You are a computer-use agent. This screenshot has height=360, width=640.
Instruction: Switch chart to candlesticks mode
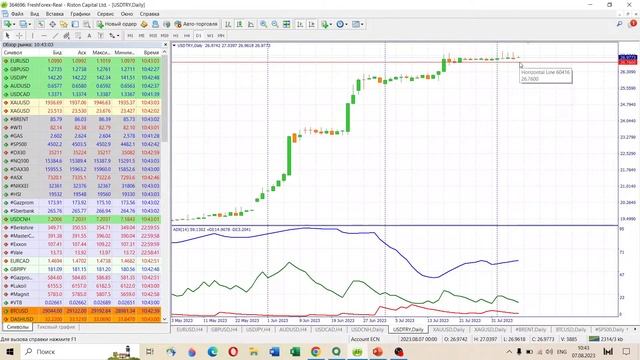coord(240,24)
